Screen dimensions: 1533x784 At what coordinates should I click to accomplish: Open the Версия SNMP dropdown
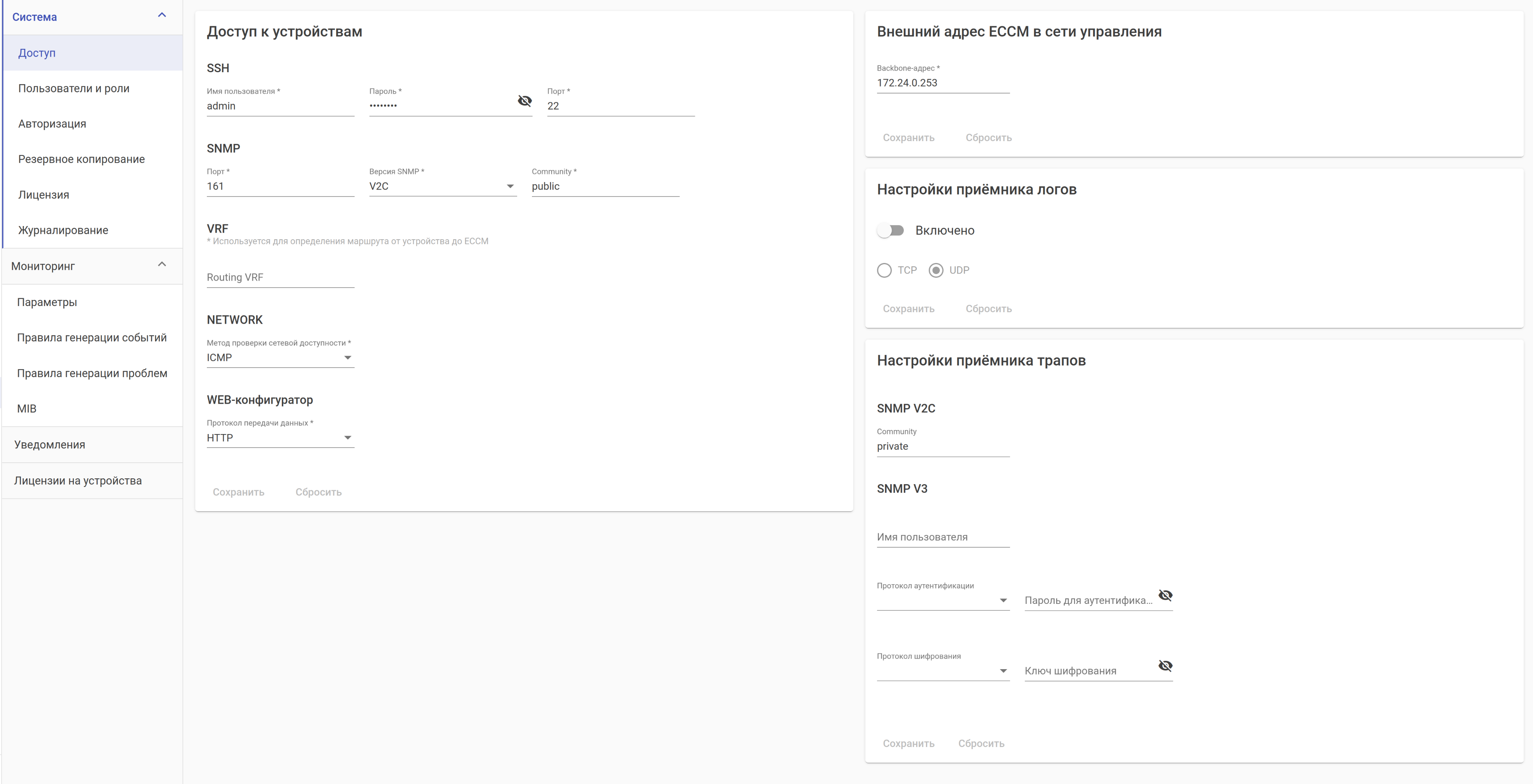pos(442,186)
